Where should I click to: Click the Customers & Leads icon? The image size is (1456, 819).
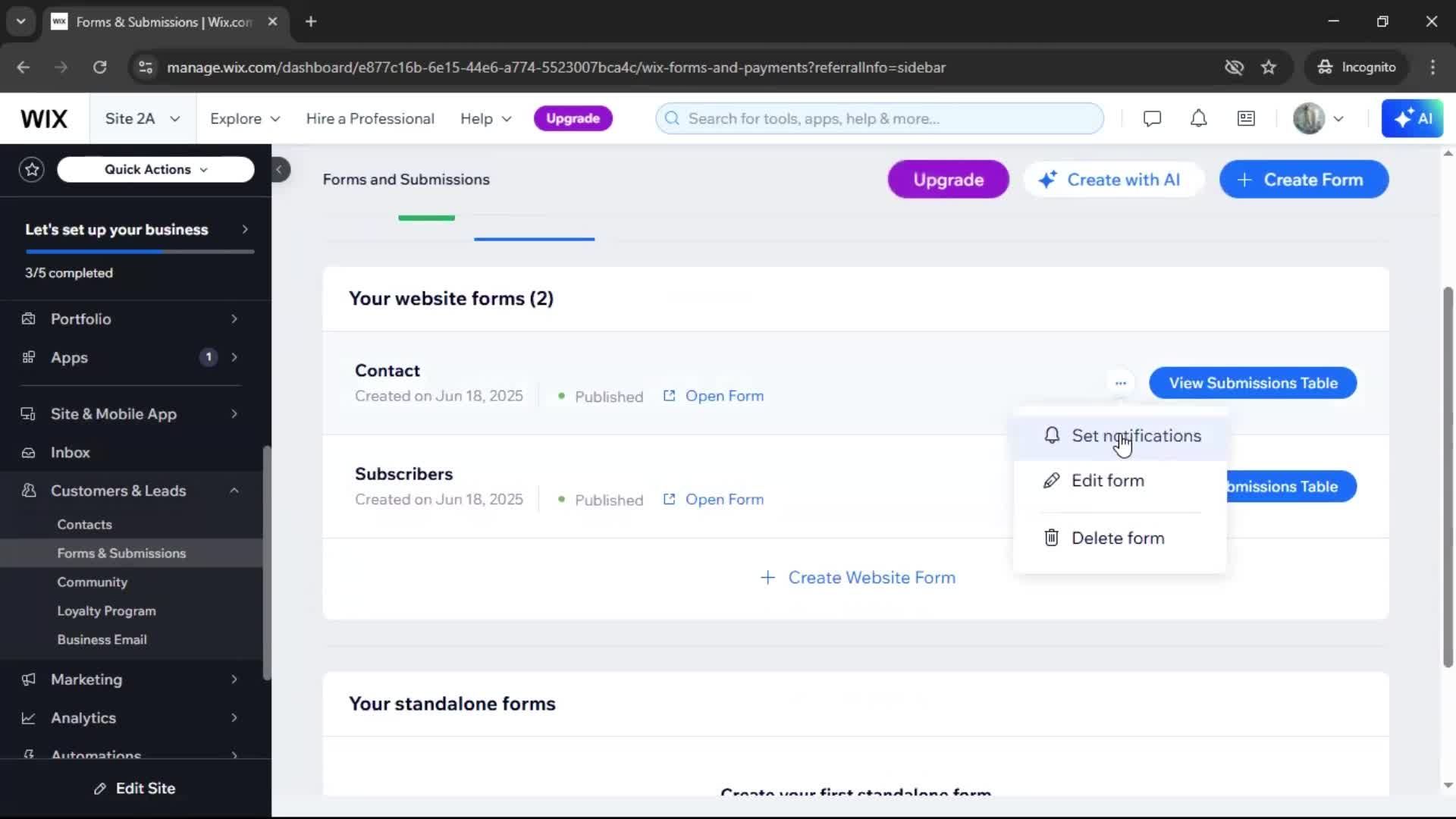[x=29, y=491]
